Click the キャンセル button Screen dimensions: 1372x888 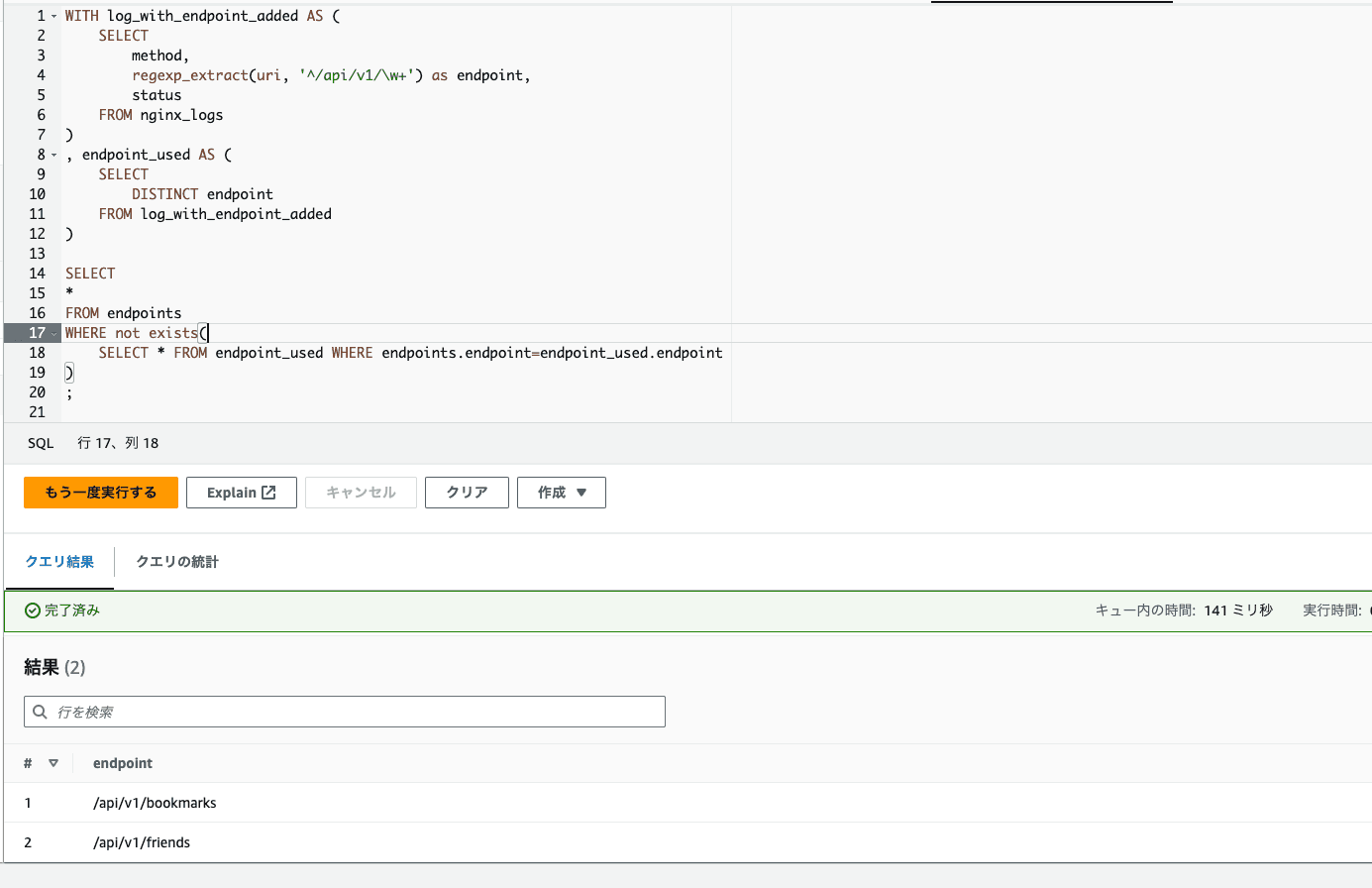(x=361, y=493)
